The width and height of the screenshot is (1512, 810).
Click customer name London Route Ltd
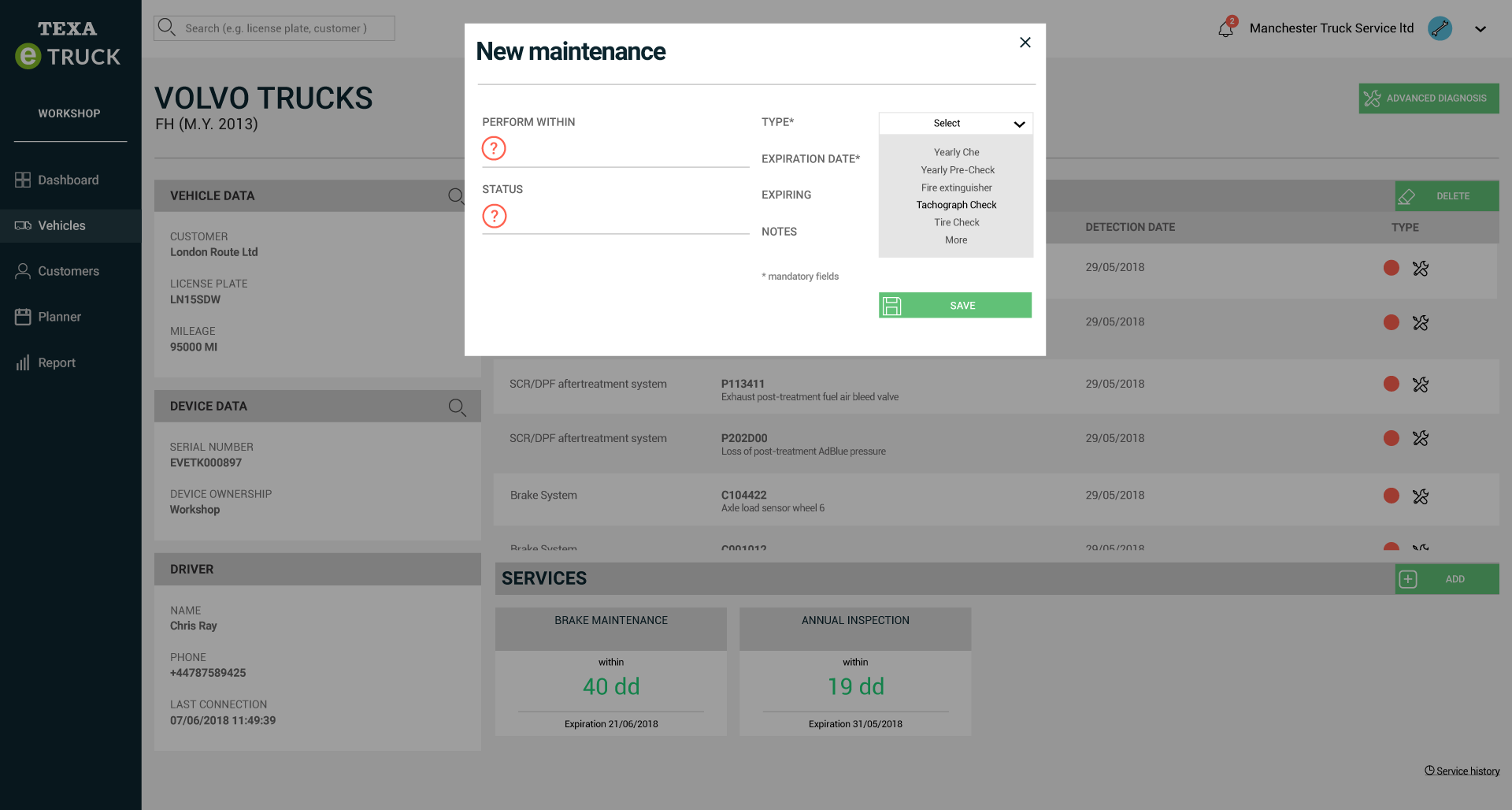[x=214, y=252]
